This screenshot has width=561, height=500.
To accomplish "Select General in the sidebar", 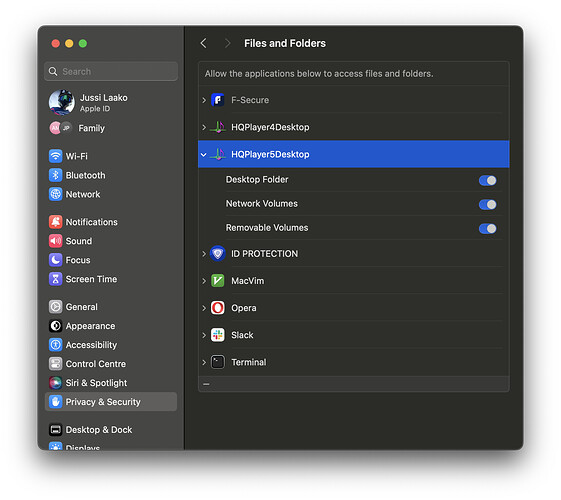I will [x=111, y=307].
